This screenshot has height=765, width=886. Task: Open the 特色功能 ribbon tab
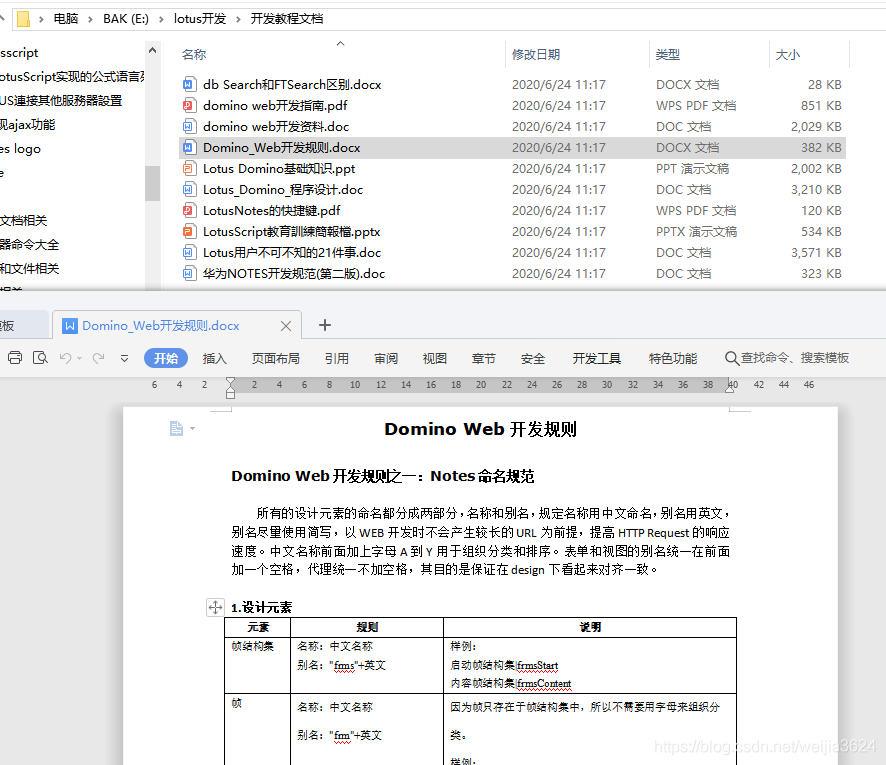coord(673,358)
